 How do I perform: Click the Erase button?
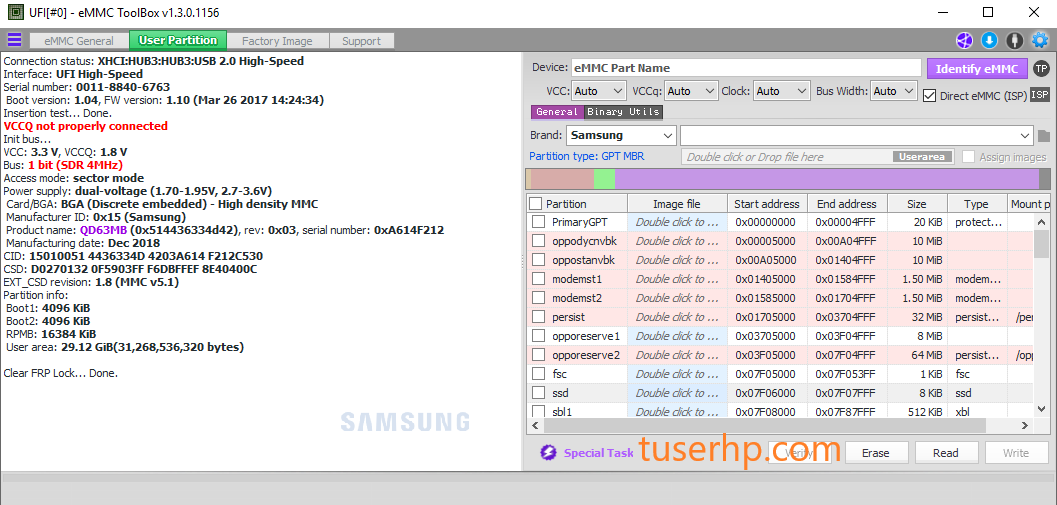coord(876,453)
